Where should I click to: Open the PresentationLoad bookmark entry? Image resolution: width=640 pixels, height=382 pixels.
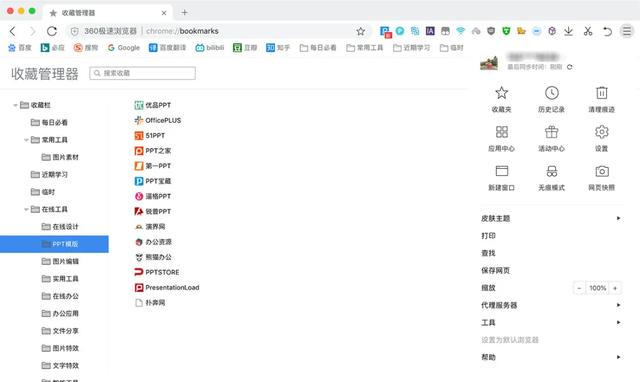coord(167,287)
